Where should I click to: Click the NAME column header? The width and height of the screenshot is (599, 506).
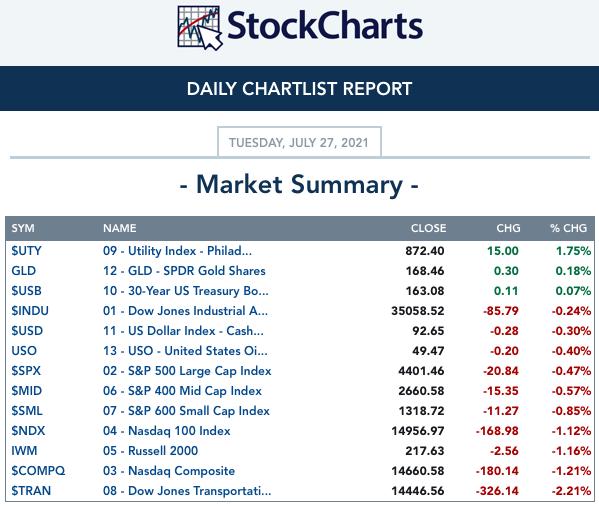(x=120, y=228)
